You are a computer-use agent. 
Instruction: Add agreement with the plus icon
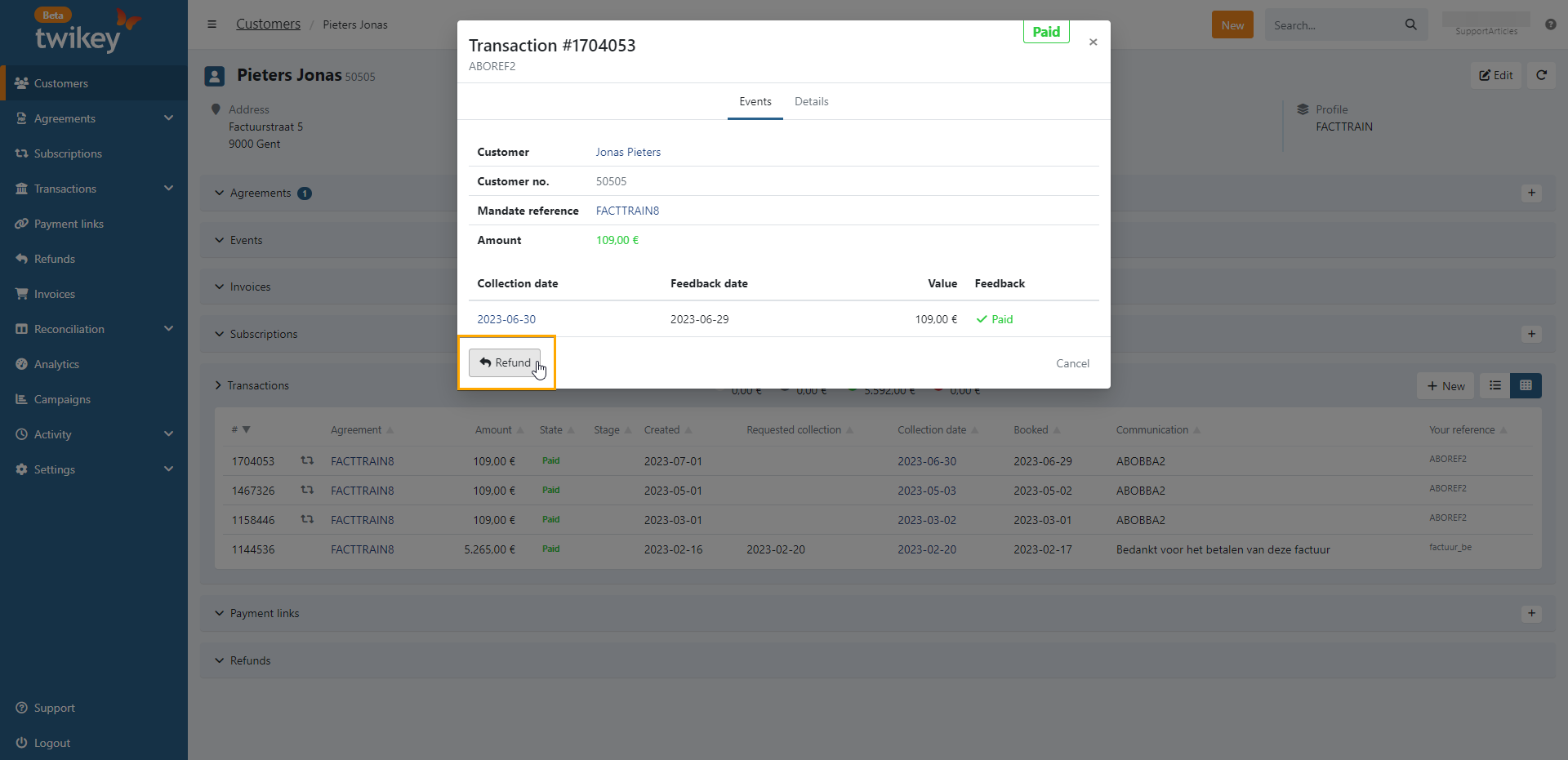point(1531,193)
